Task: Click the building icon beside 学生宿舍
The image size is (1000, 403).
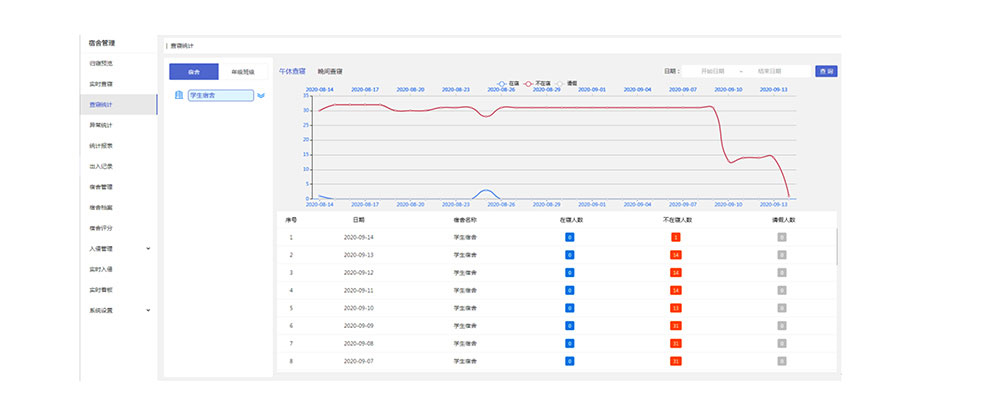Action: (x=179, y=96)
